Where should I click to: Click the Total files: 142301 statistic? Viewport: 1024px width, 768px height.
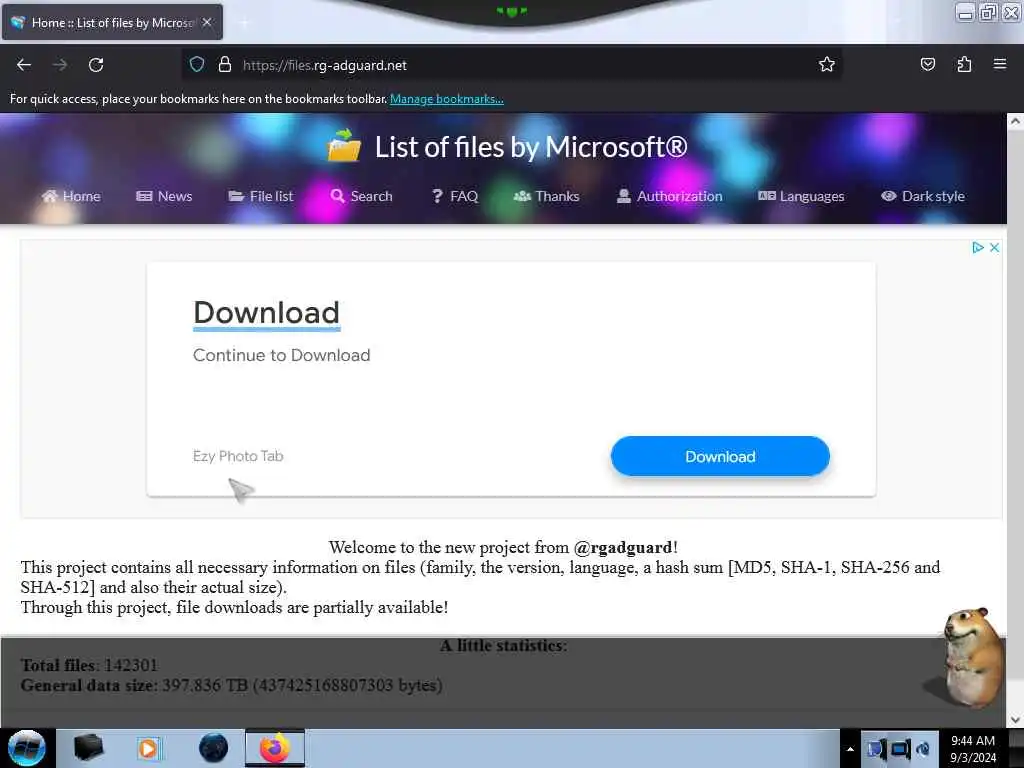[x=89, y=665]
